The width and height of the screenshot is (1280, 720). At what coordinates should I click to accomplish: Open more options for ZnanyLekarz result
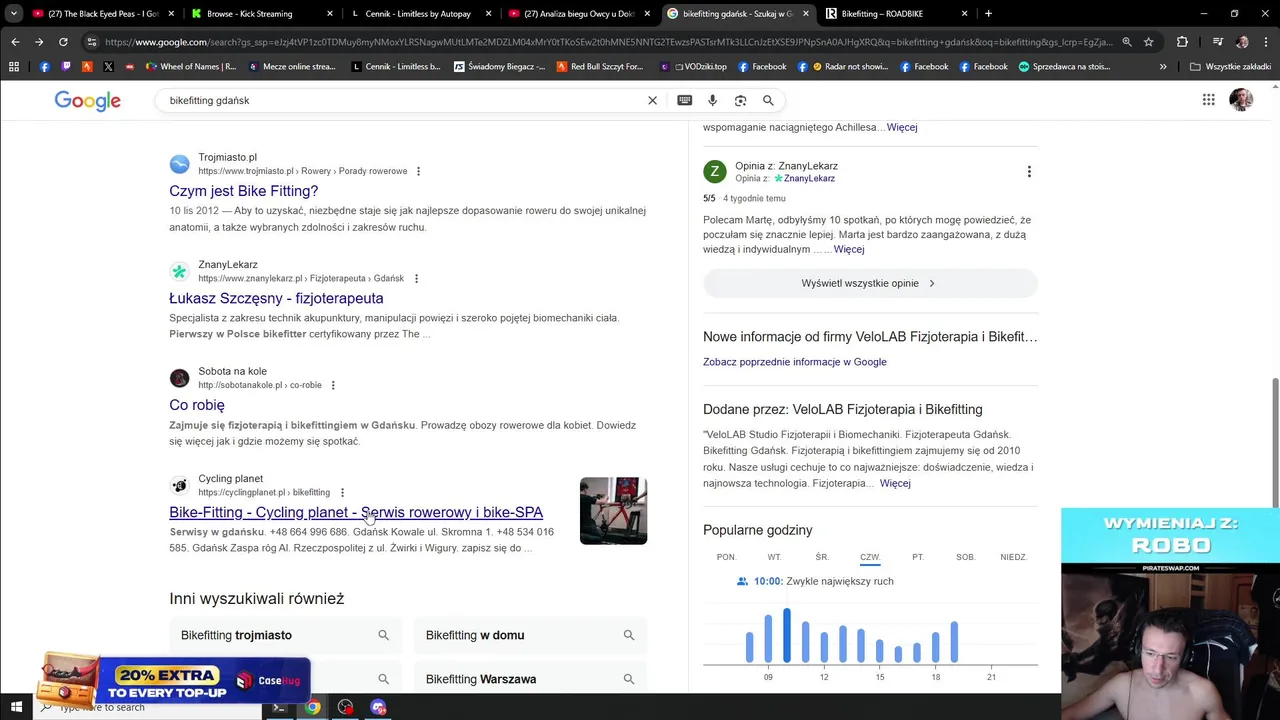click(x=416, y=278)
